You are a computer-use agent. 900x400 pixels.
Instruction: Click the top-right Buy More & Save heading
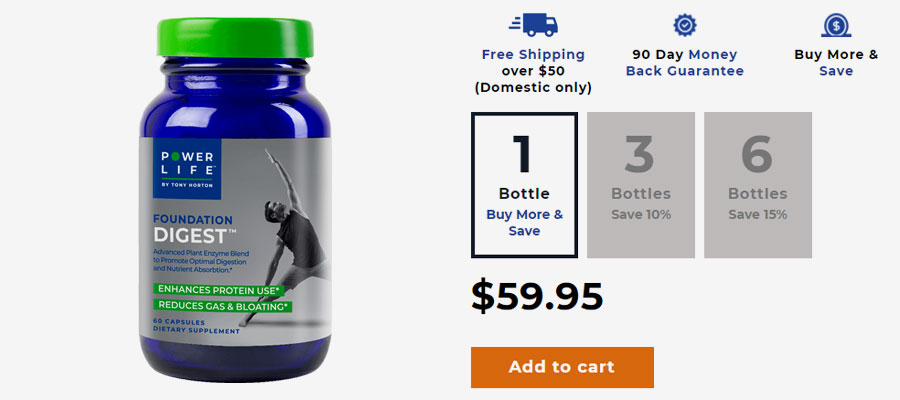(x=836, y=63)
